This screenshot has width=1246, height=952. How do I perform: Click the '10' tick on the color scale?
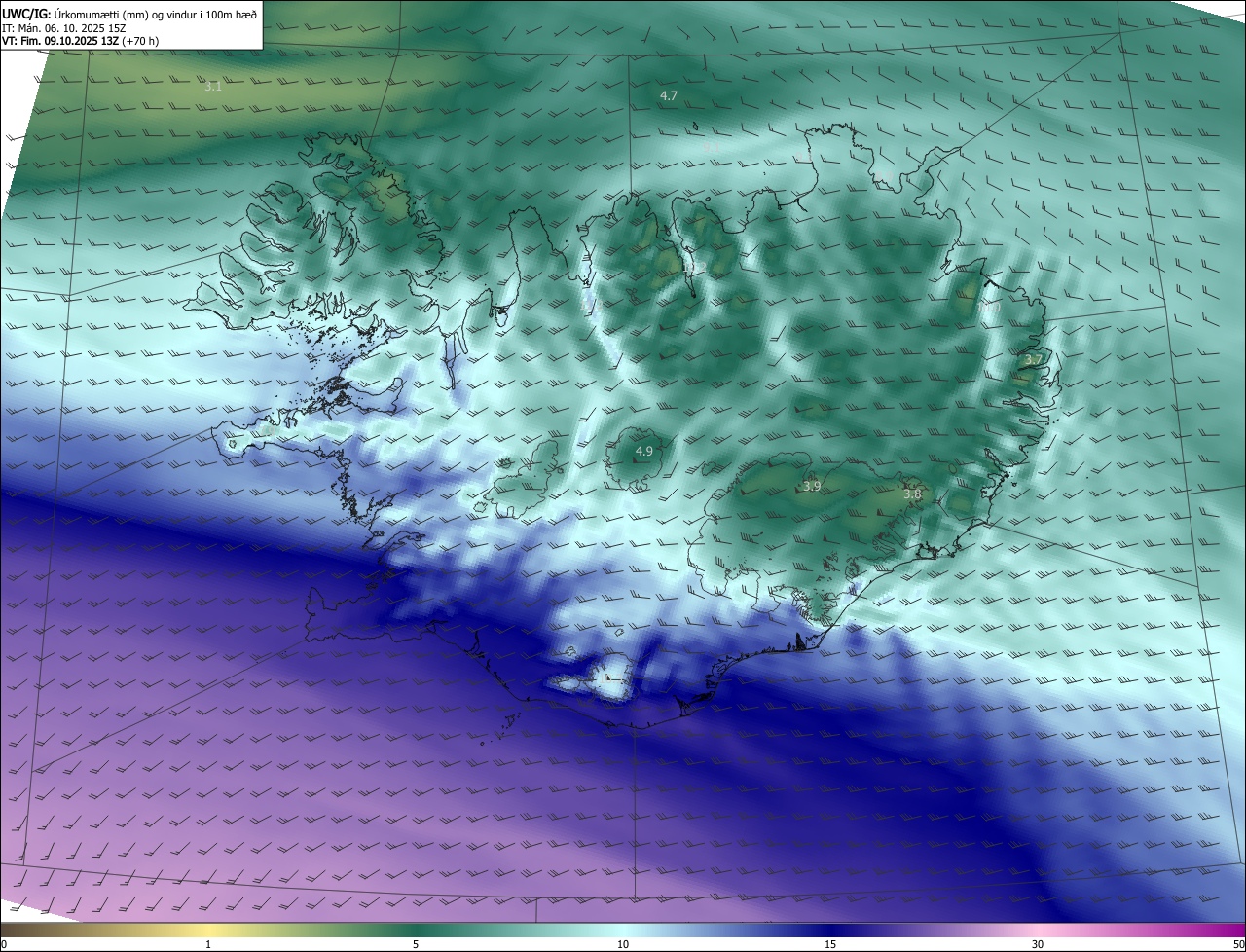click(623, 944)
